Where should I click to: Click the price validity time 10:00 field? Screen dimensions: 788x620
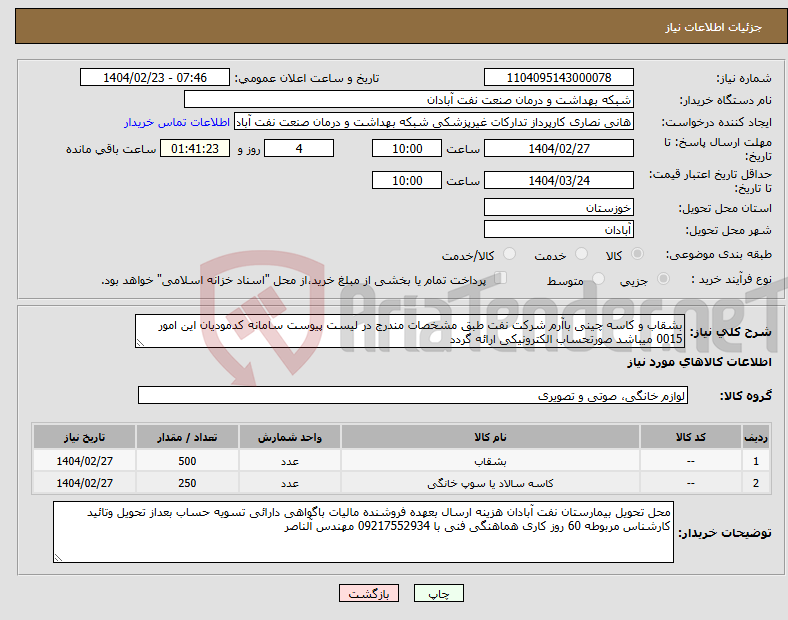point(407,180)
